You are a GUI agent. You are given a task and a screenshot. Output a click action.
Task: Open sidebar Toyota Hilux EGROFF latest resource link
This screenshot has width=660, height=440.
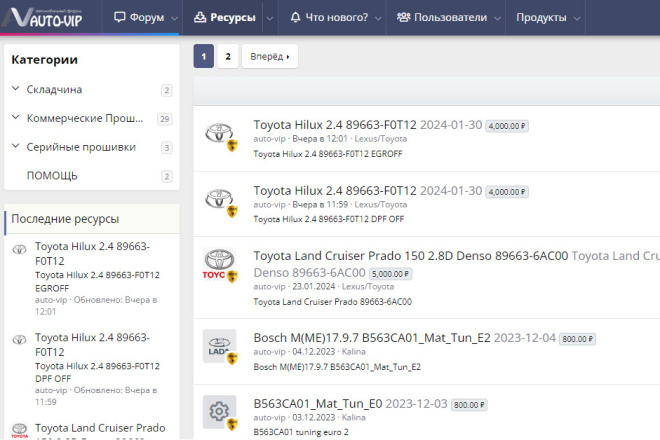click(92, 253)
